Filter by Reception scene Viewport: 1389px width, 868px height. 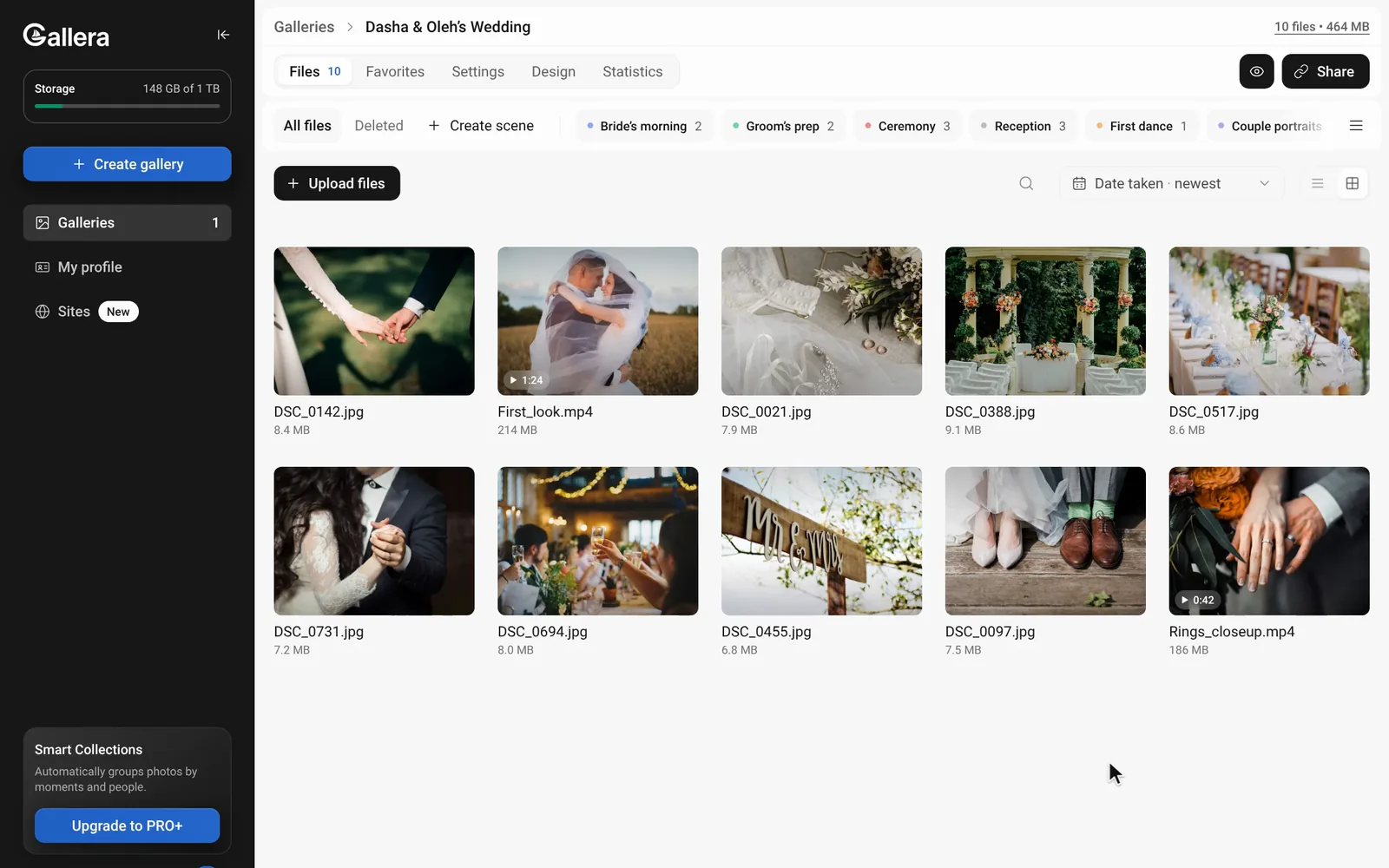(1024, 126)
